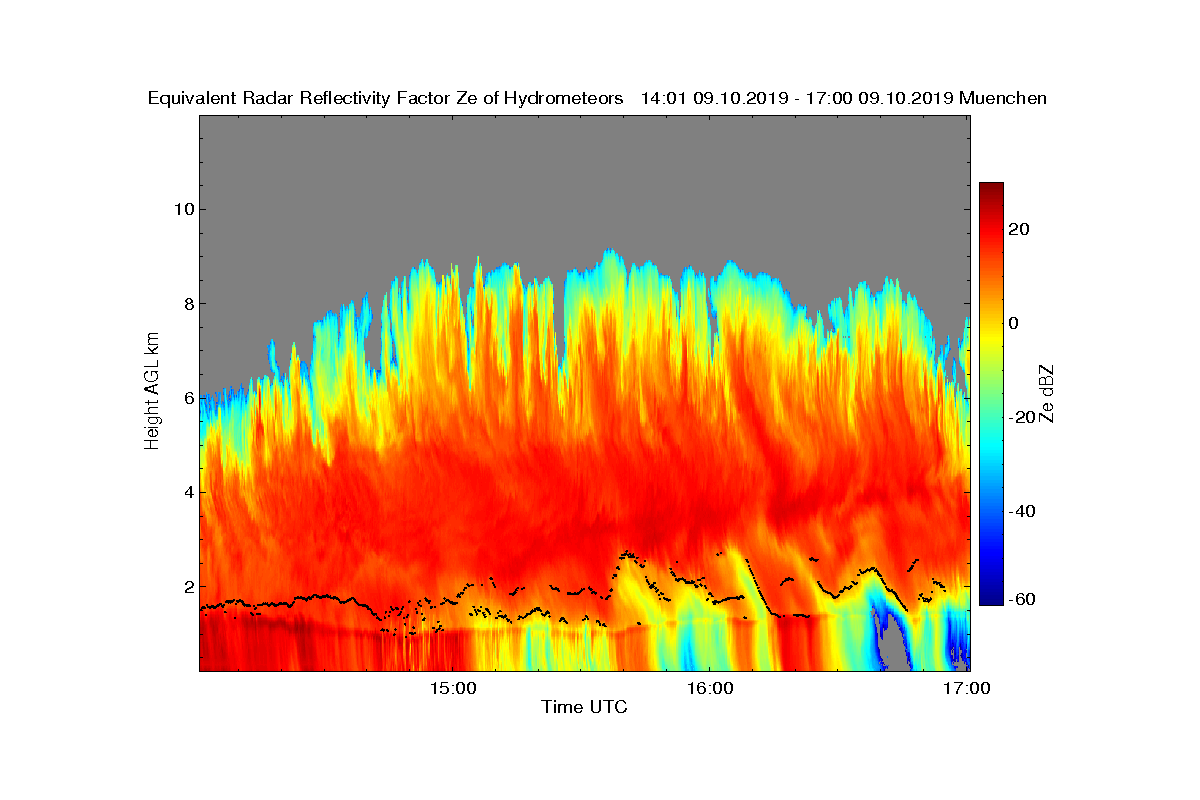1200x800 pixels.
Task: Click the colorbar tick label '20'
Action: 1019,229
